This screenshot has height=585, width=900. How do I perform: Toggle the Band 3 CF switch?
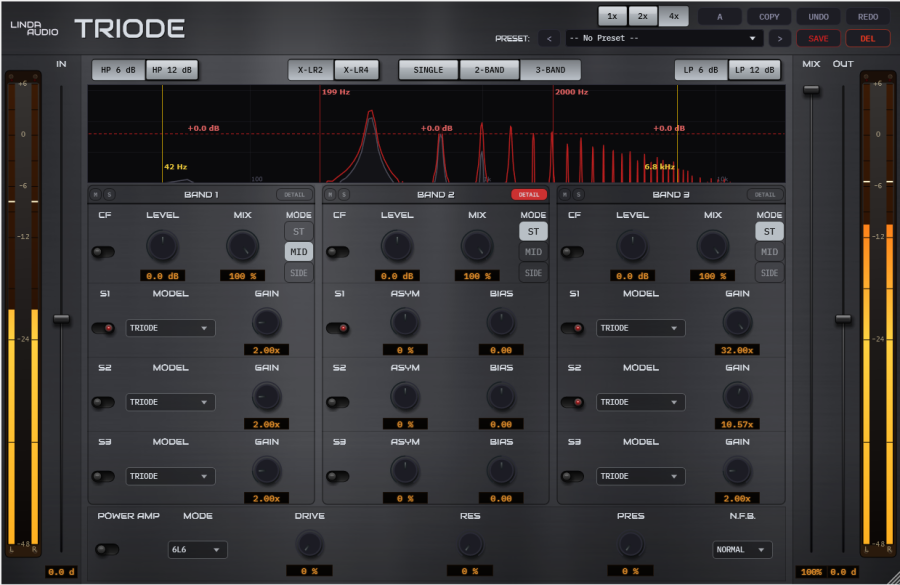coord(573,252)
